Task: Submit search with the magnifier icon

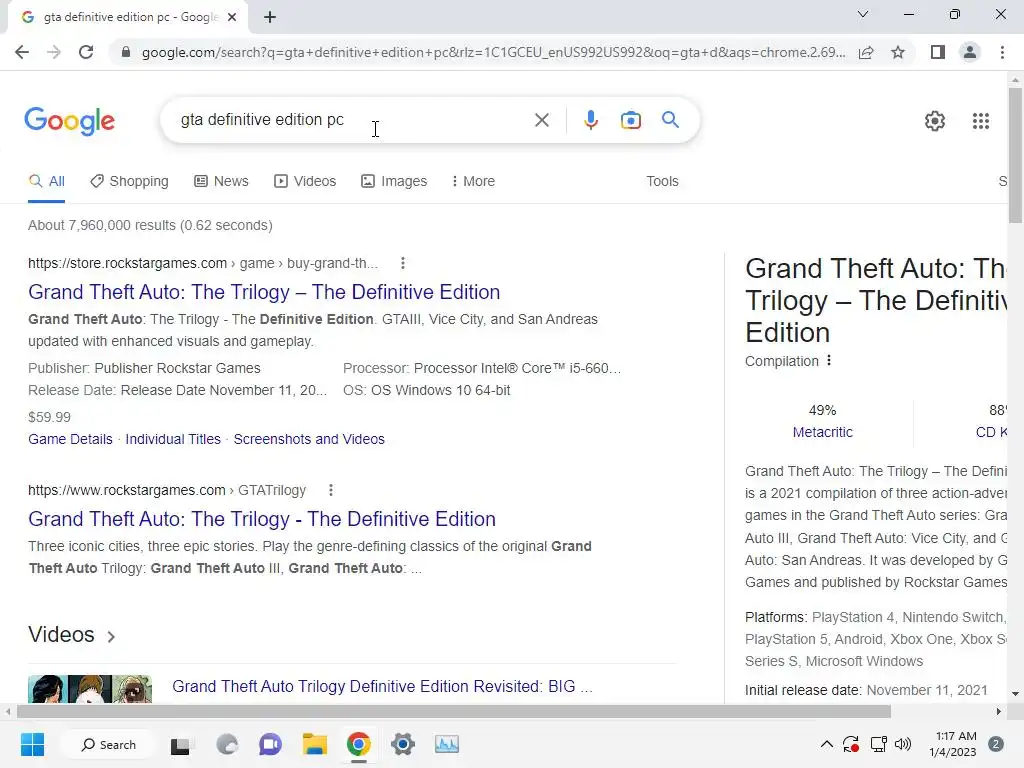Action: pyautogui.click(x=670, y=120)
